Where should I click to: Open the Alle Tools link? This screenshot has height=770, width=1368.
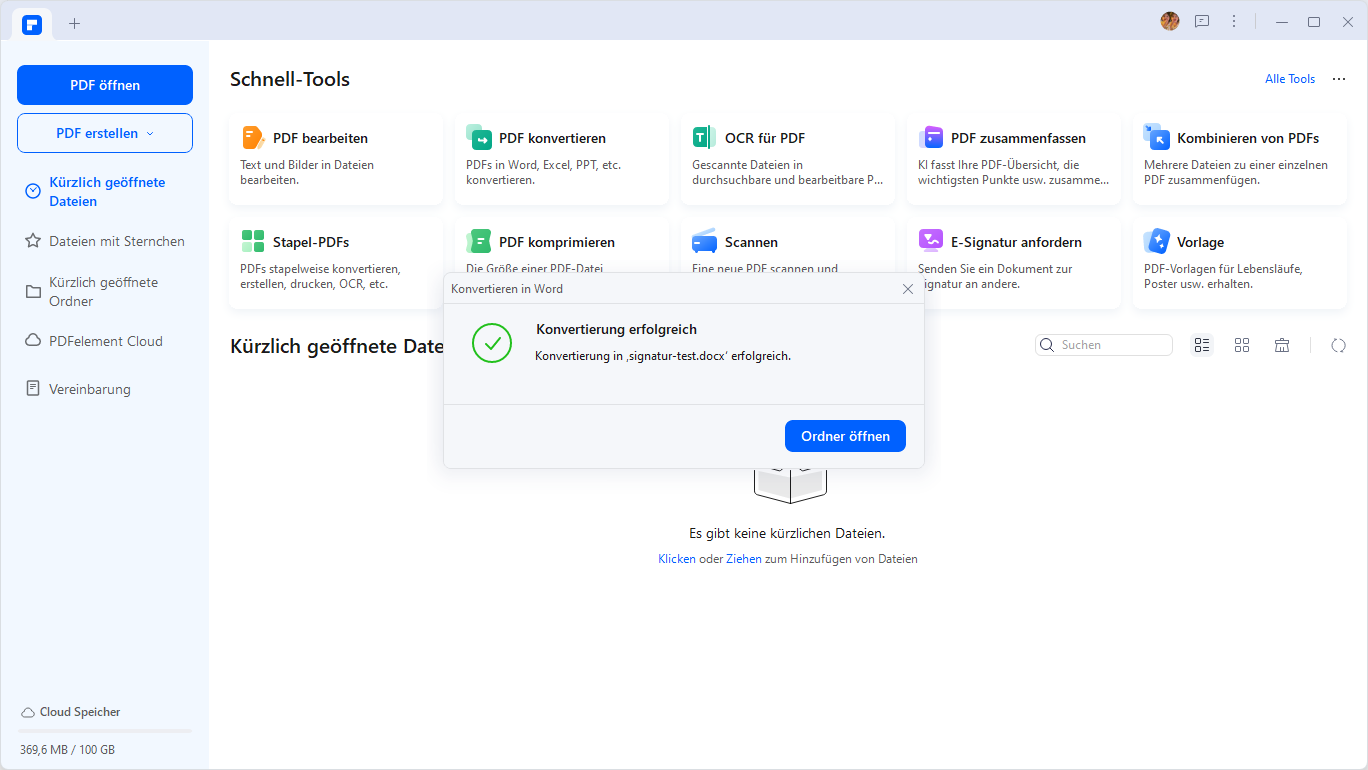coord(1290,79)
